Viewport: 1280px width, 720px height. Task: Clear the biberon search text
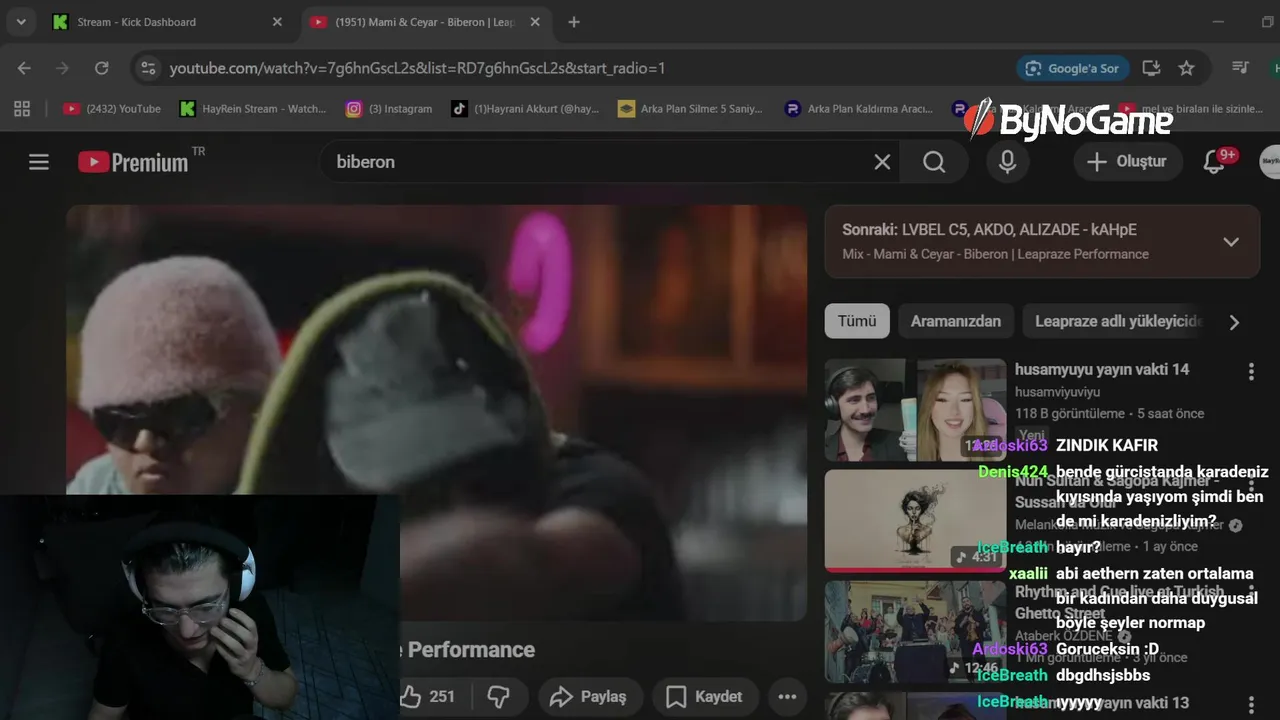click(882, 162)
